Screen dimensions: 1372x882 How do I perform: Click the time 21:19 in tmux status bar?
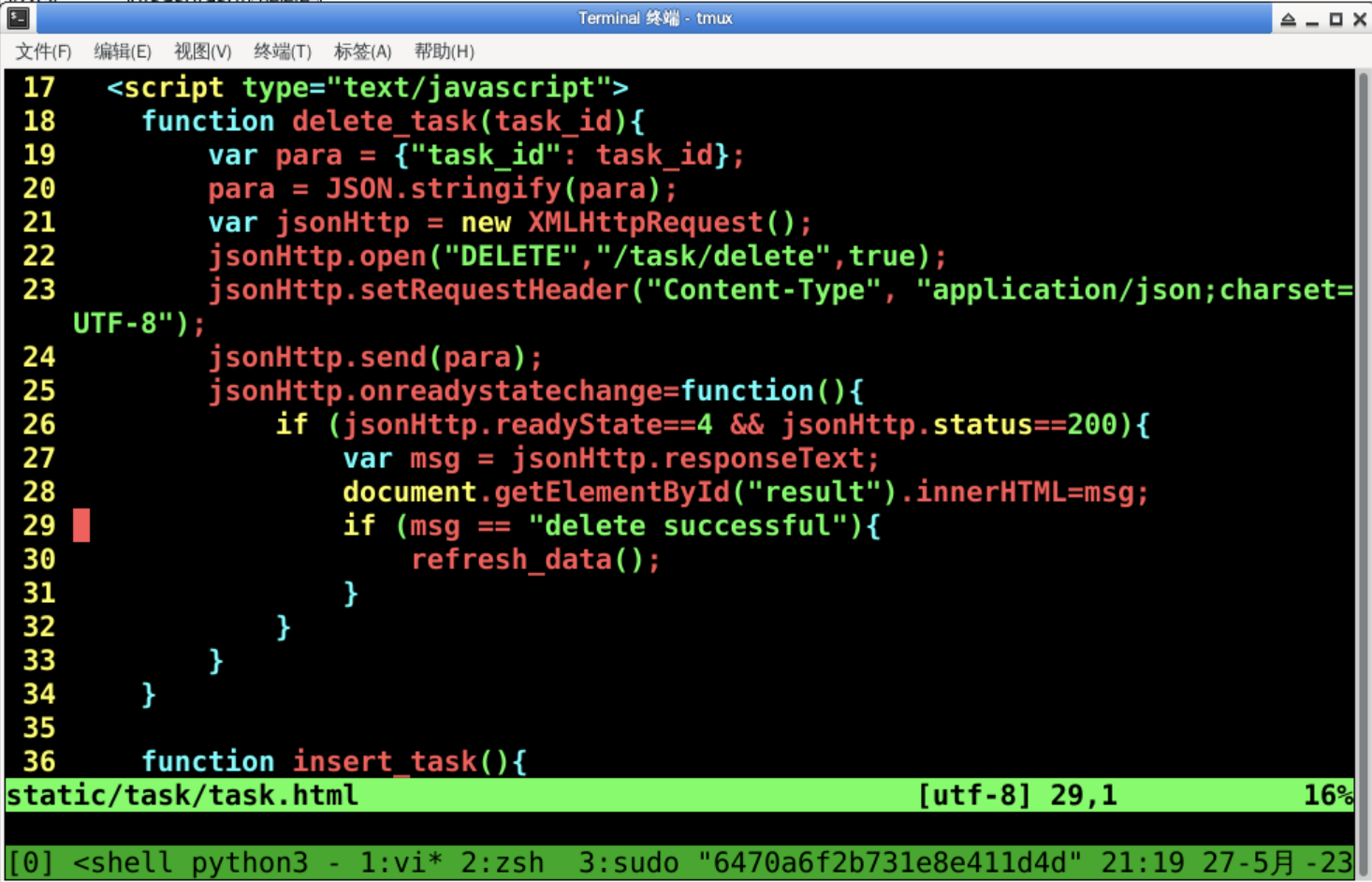tap(1142, 862)
